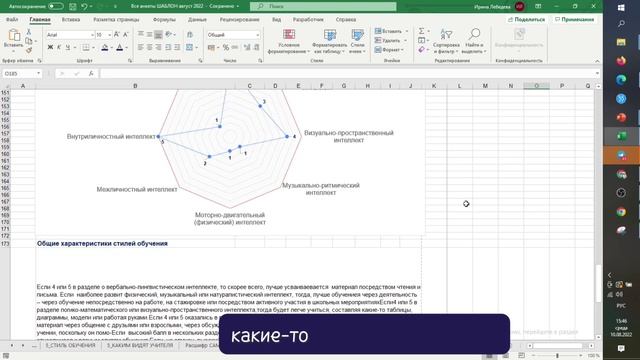Toggle Underline (Ч) formatting

[68, 48]
